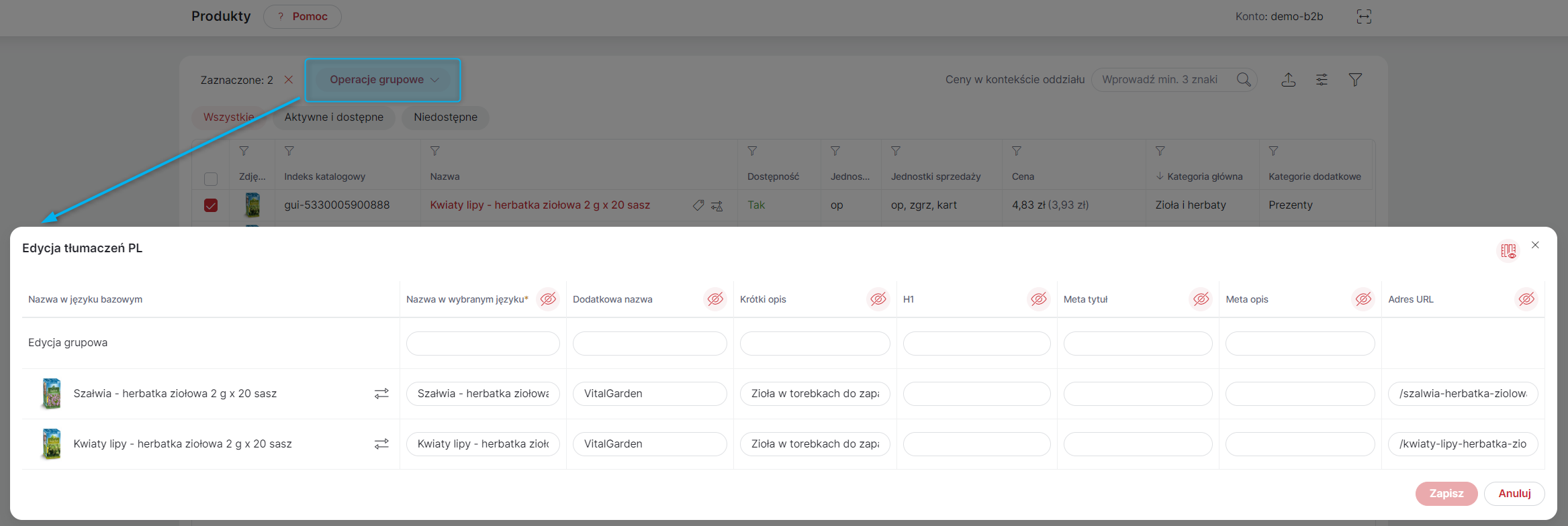The width and height of the screenshot is (1568, 526).
Task: Close the Edycja tłumaczeń PL dialog
Action: pyautogui.click(x=1535, y=245)
